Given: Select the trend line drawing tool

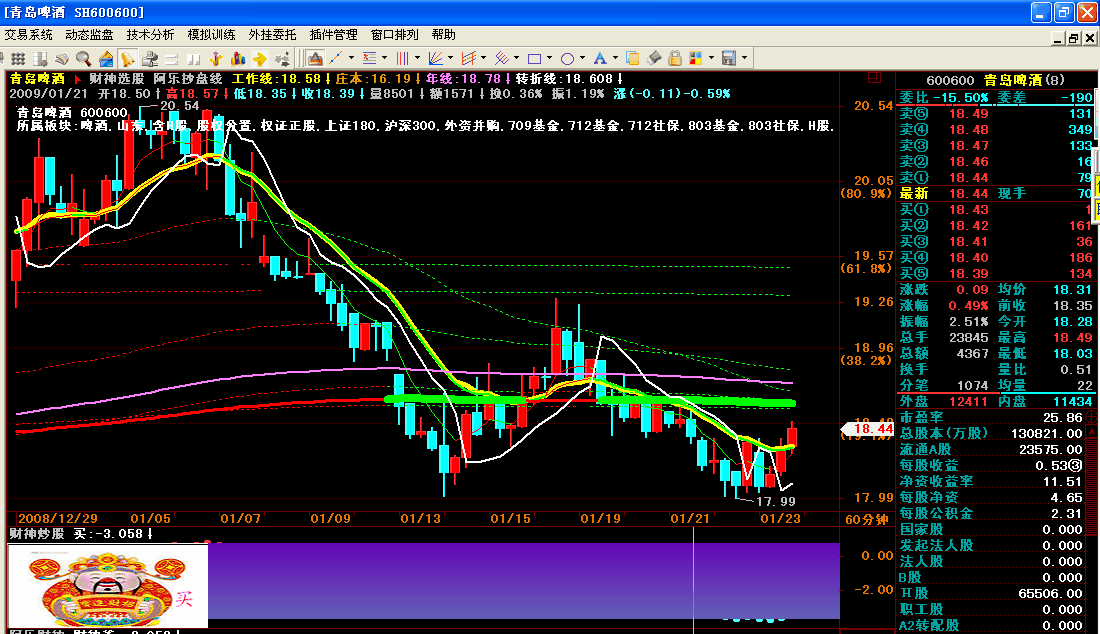Looking at the screenshot, I should pyautogui.click(x=335, y=58).
